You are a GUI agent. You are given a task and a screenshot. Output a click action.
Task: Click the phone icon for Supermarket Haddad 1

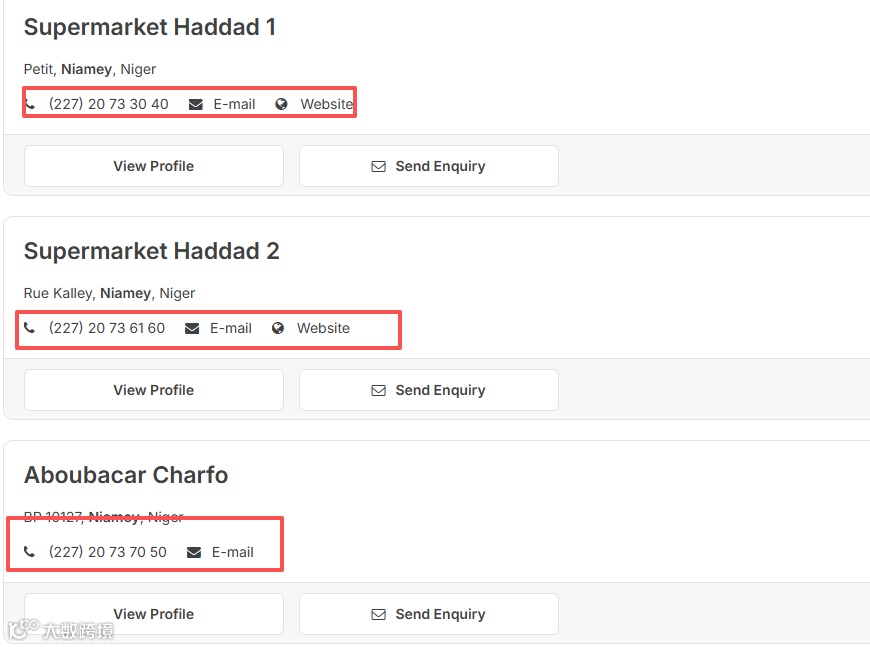pyautogui.click(x=30, y=104)
